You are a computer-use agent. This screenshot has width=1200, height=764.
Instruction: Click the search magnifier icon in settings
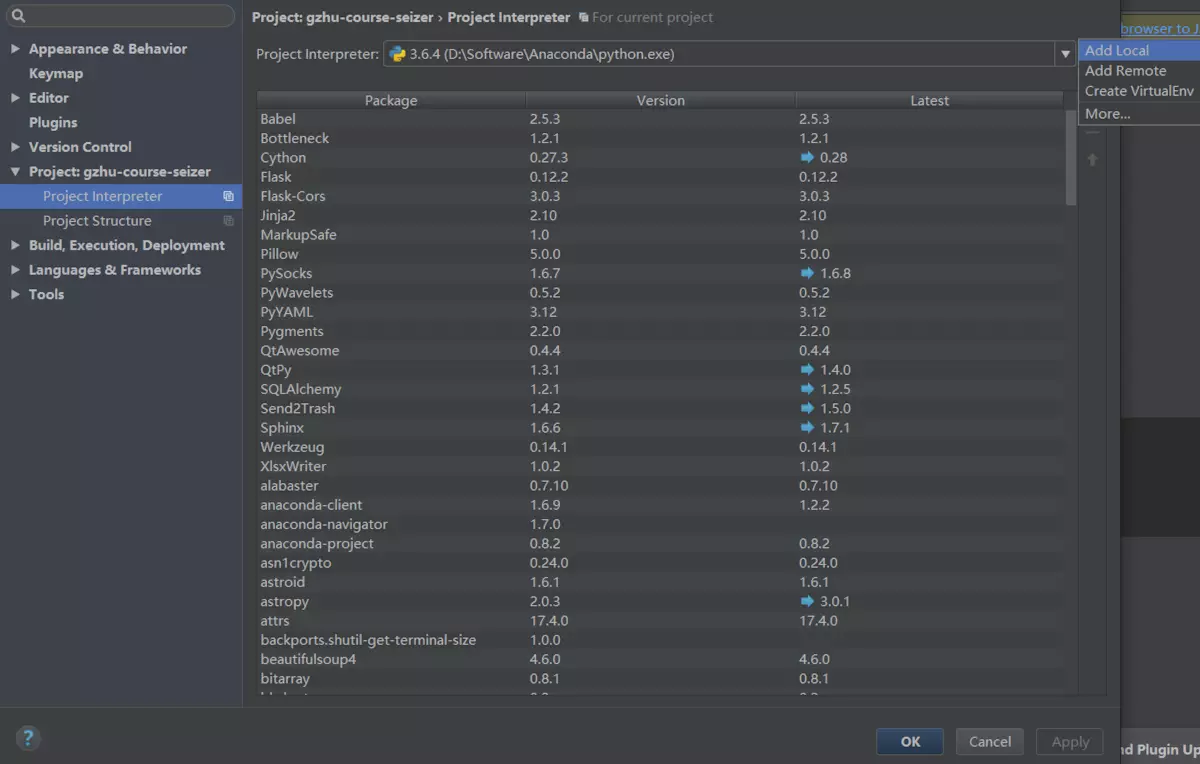[17, 16]
